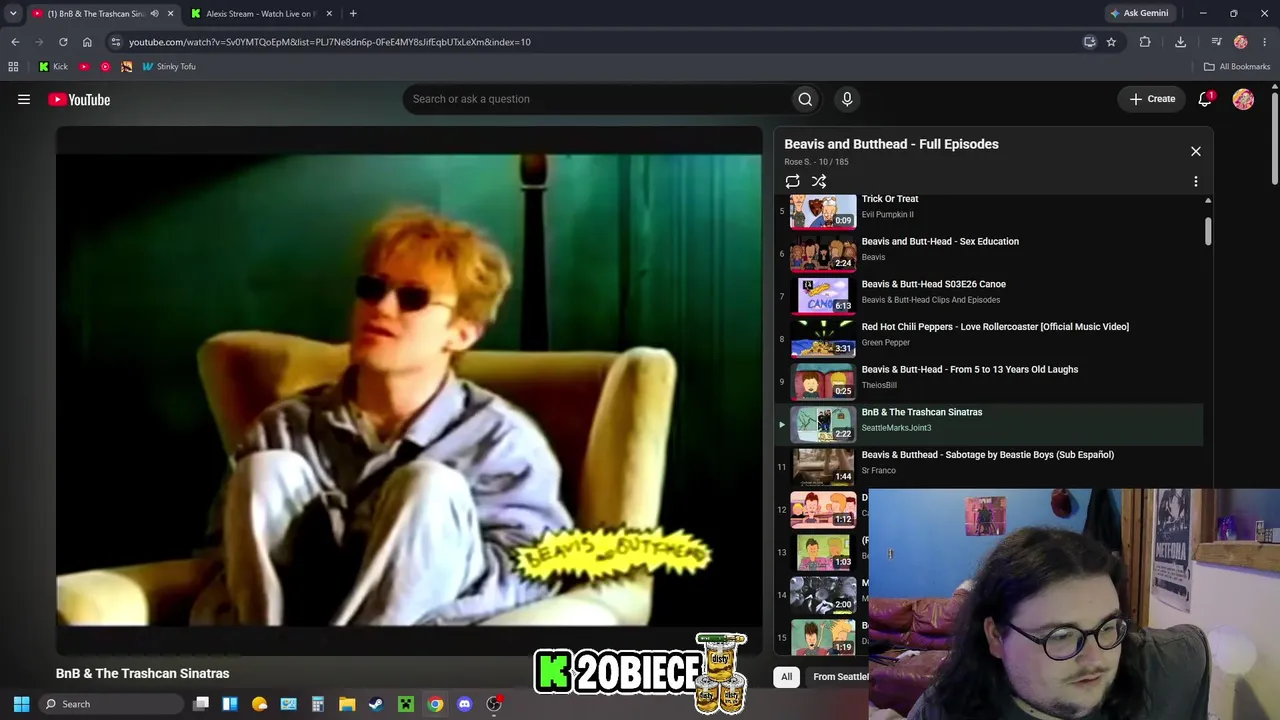The width and height of the screenshot is (1280, 720).
Task: Click the playlist title Beavis and Butthead - Full Episodes
Action: (891, 144)
